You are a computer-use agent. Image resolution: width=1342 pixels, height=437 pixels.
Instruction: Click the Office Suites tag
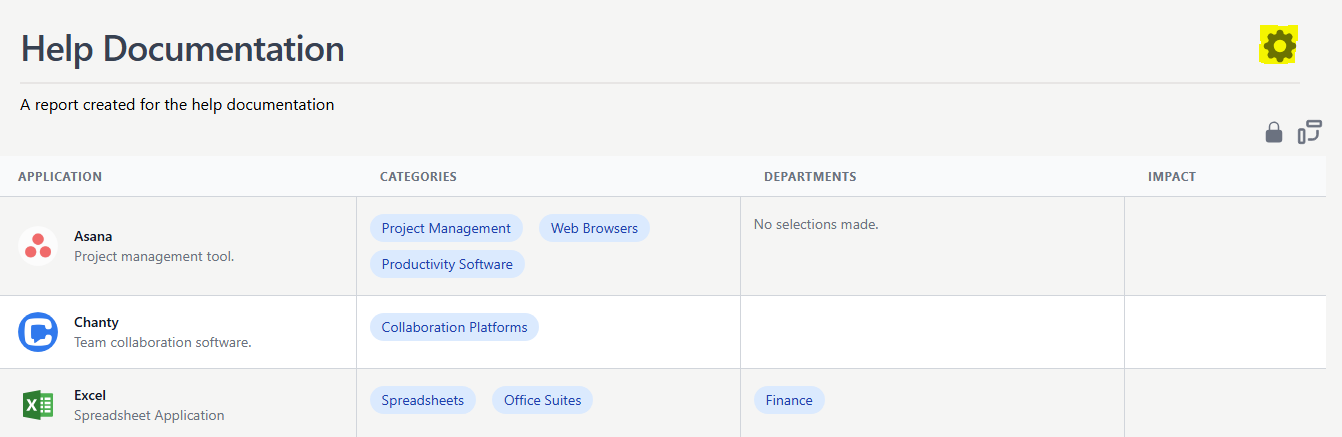tap(542, 400)
